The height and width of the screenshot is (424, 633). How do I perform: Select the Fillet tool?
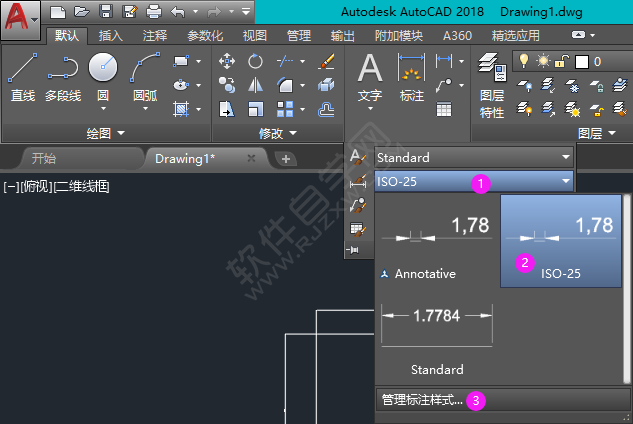(x=285, y=85)
